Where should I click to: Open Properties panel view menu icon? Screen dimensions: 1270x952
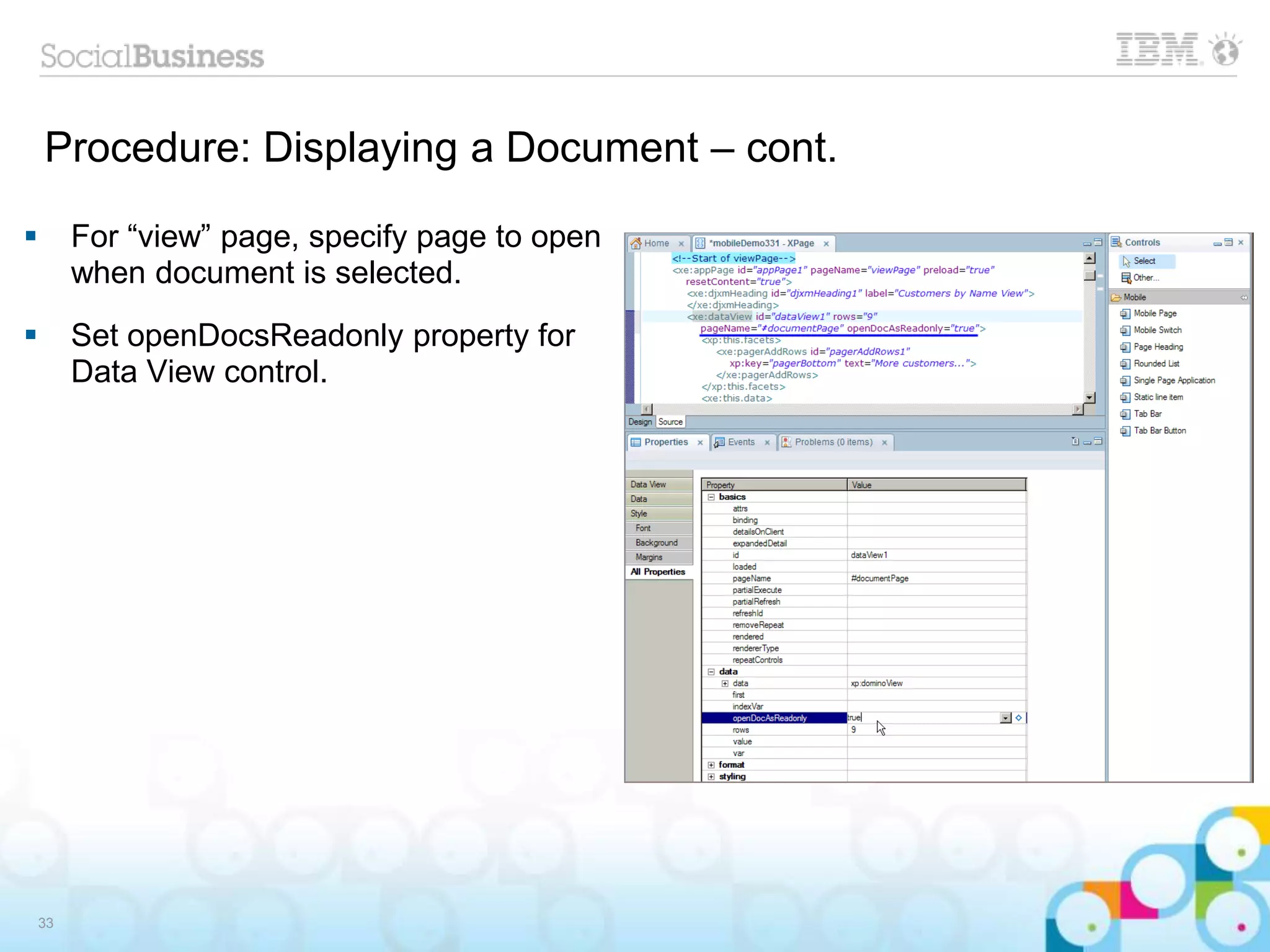tap(1075, 441)
